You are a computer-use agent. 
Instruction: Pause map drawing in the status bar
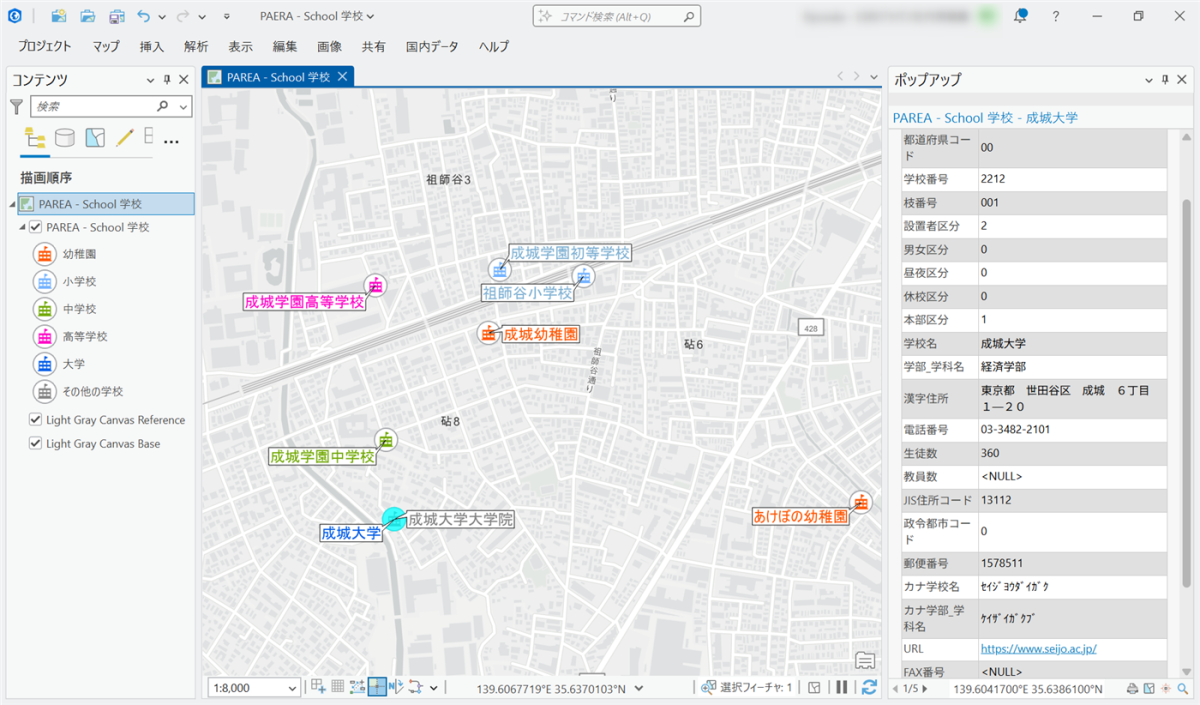tap(842, 687)
